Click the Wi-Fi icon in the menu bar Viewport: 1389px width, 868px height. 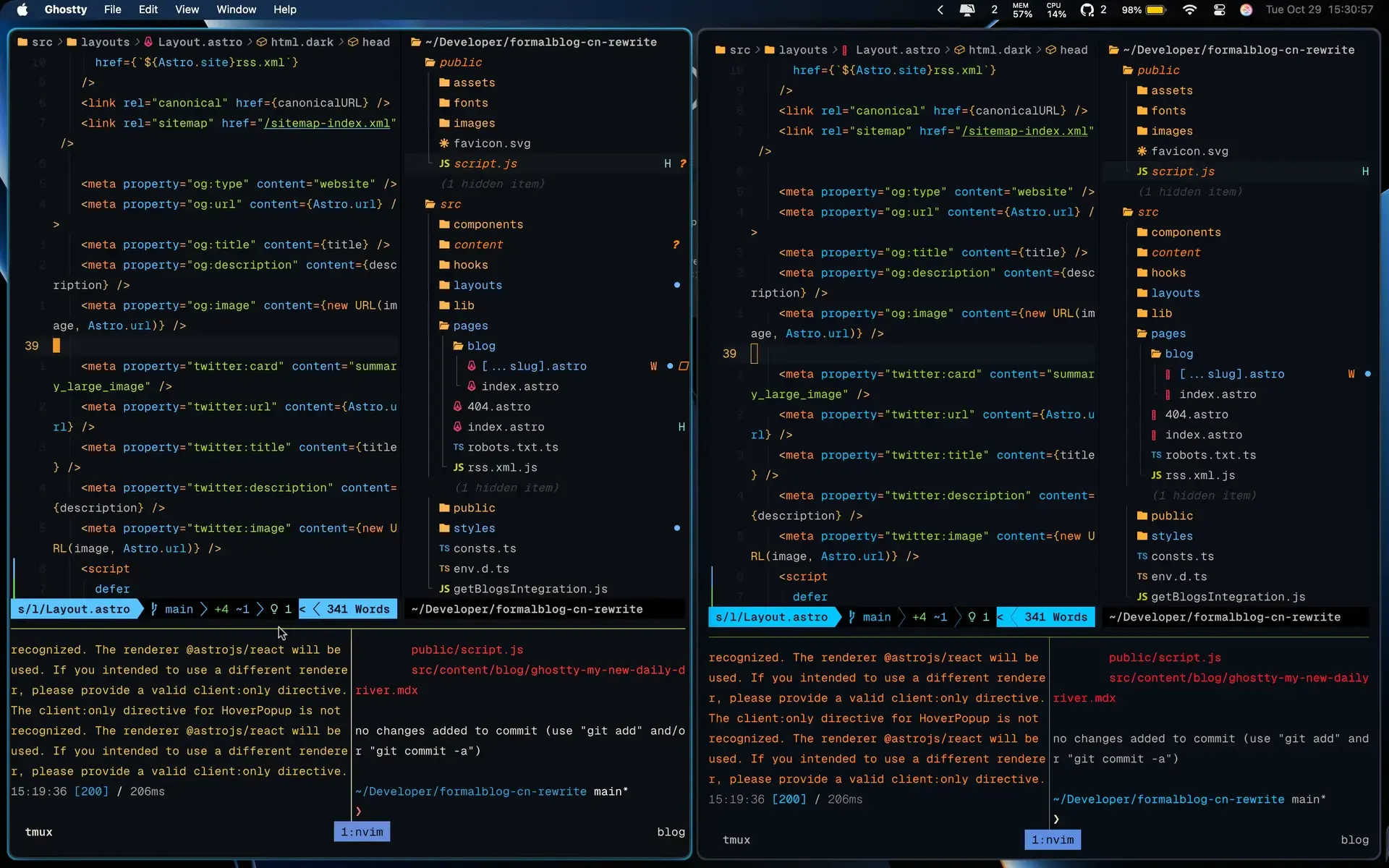click(1189, 9)
